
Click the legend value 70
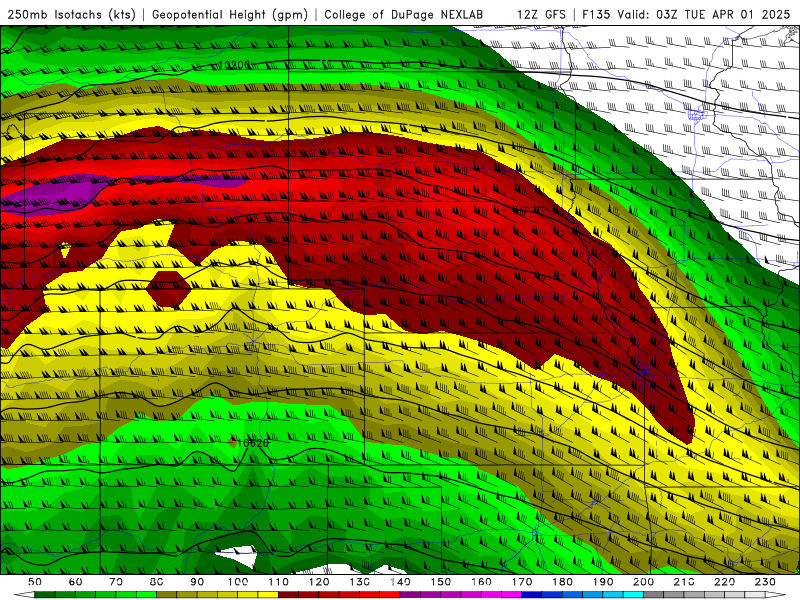click(x=116, y=582)
